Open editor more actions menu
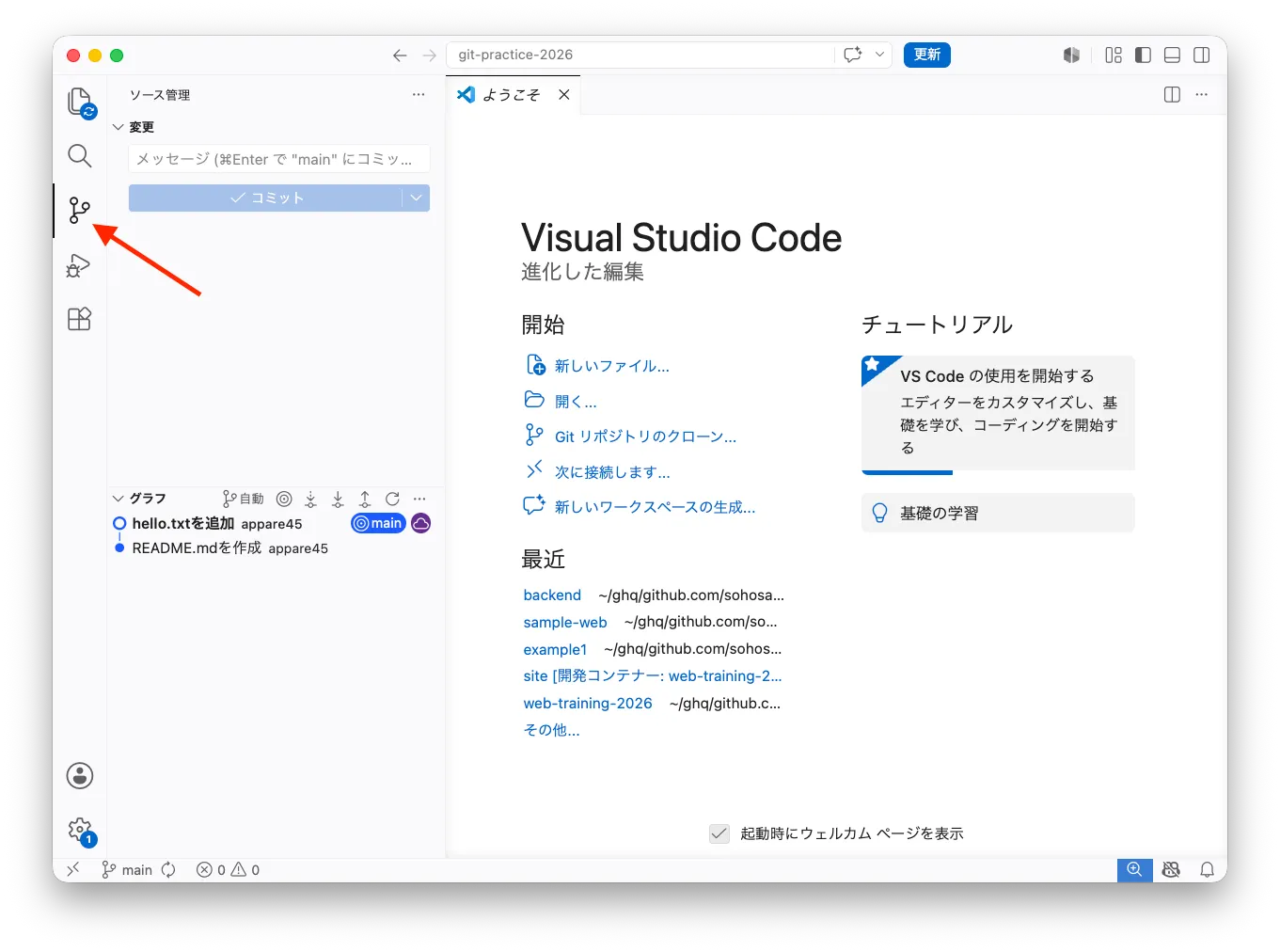The image size is (1280, 952). point(1201,95)
